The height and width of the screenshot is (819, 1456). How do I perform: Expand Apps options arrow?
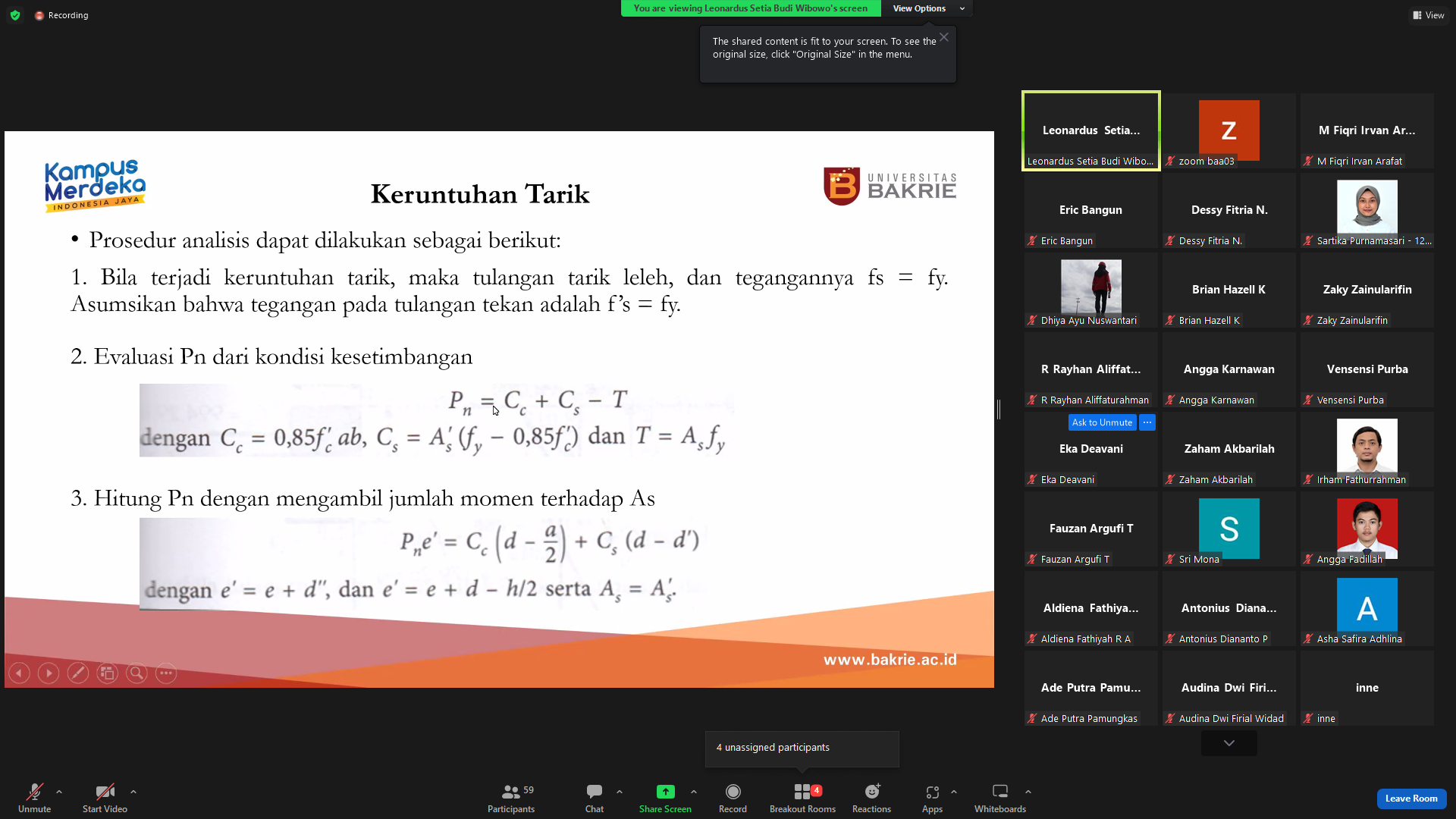click(954, 792)
